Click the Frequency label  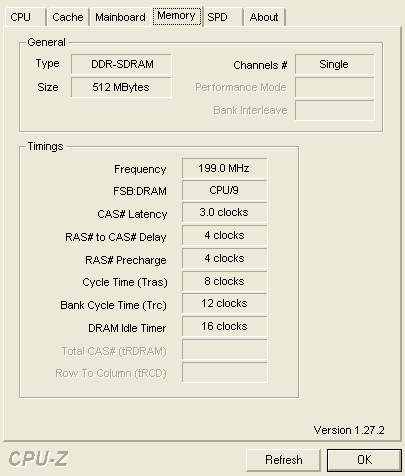[x=140, y=169]
